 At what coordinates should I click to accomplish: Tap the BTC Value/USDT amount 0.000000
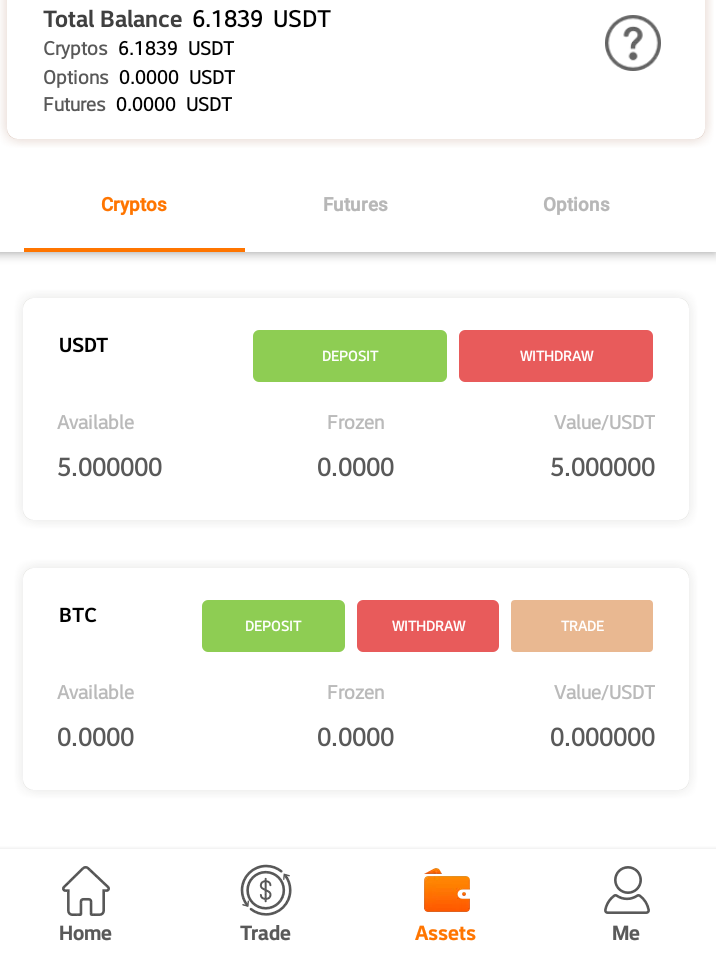pyautogui.click(x=602, y=737)
